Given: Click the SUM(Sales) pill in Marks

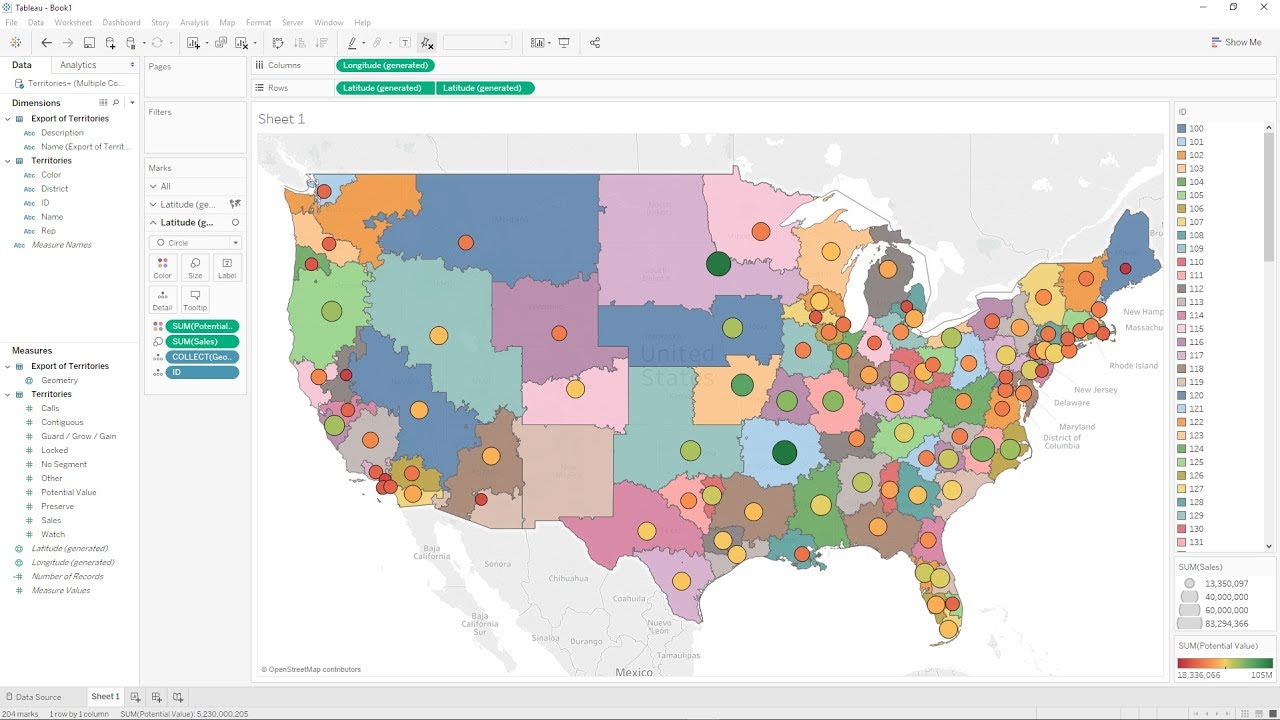Looking at the screenshot, I should click(203, 342).
